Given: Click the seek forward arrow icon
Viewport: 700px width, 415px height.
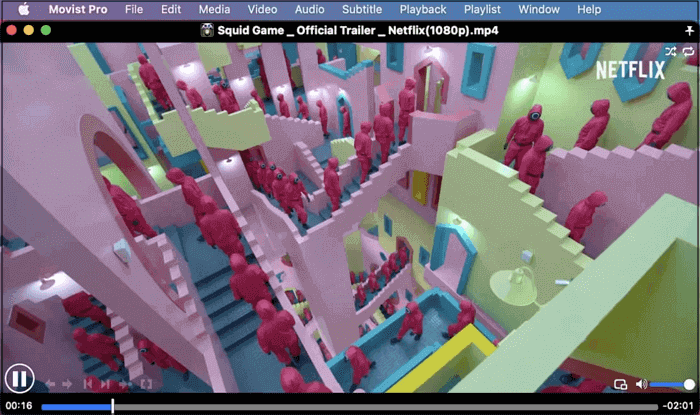Looking at the screenshot, I should 68,384.
